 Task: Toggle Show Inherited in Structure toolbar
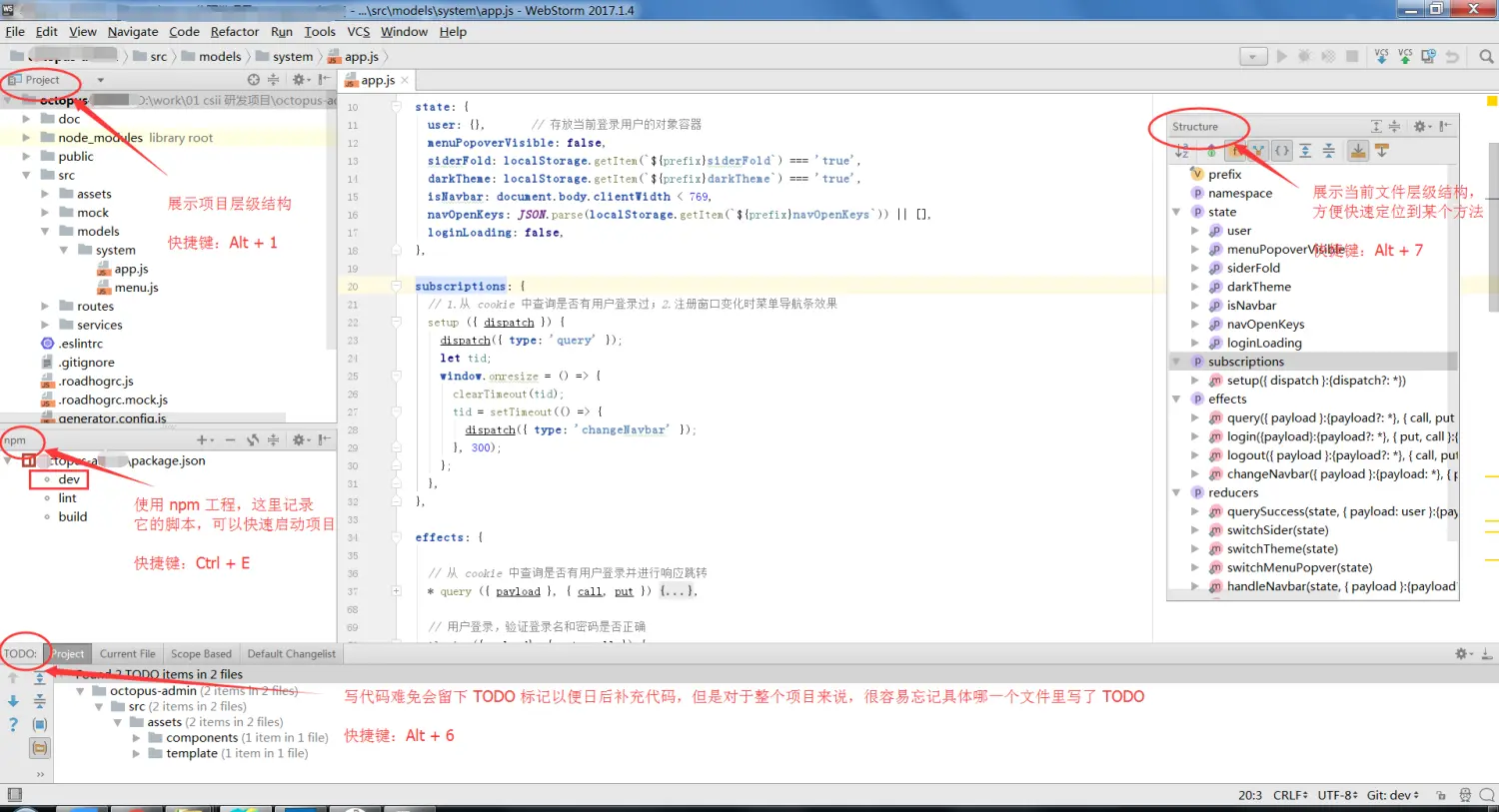(x=1211, y=151)
